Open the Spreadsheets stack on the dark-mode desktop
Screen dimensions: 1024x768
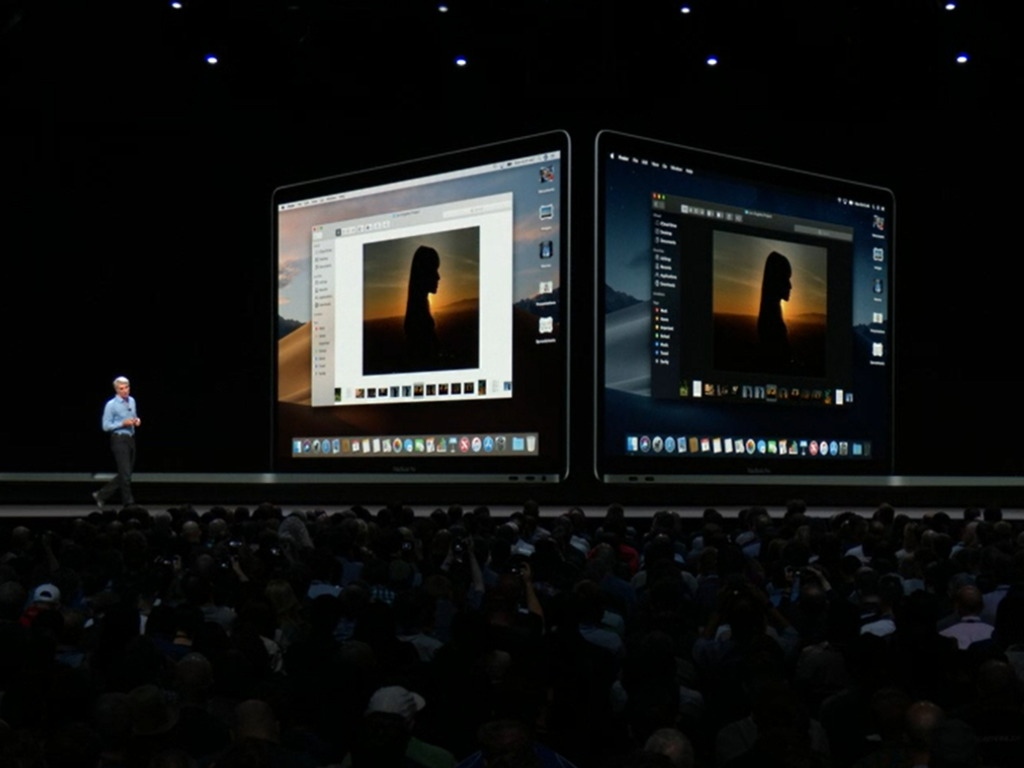click(878, 350)
